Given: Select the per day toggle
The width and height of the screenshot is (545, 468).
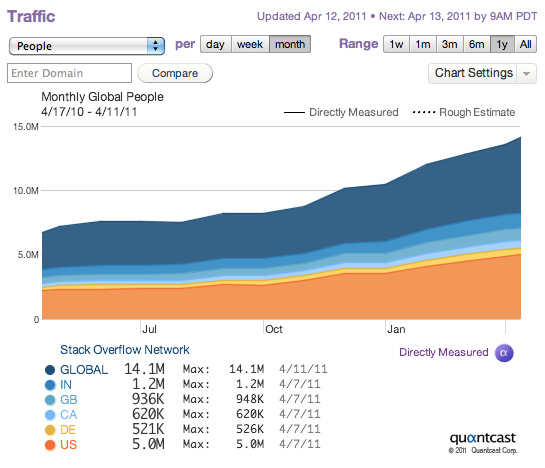Looking at the screenshot, I should tap(215, 45).
